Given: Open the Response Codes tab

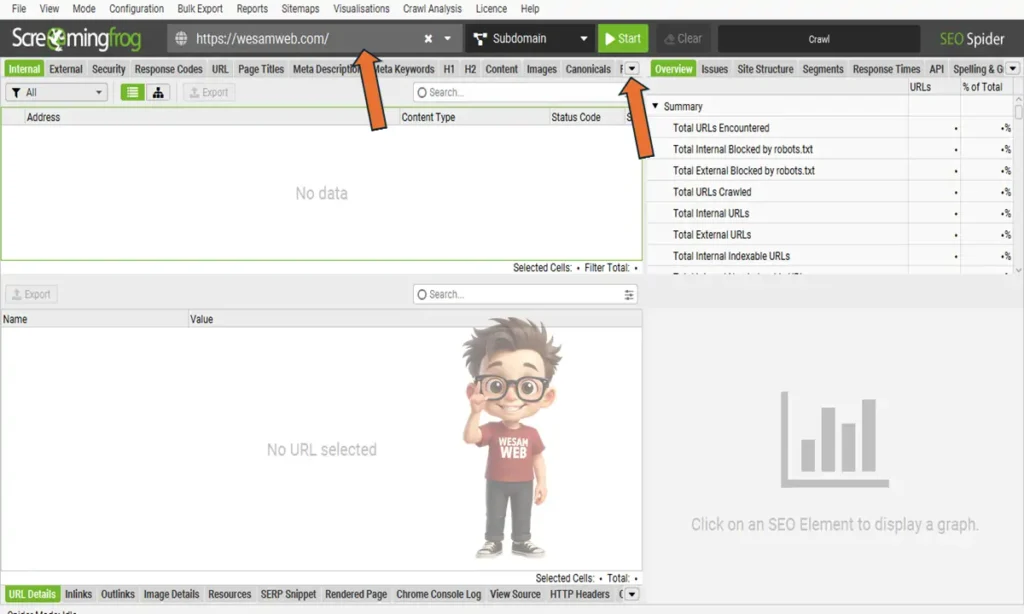Looking at the screenshot, I should coord(168,69).
